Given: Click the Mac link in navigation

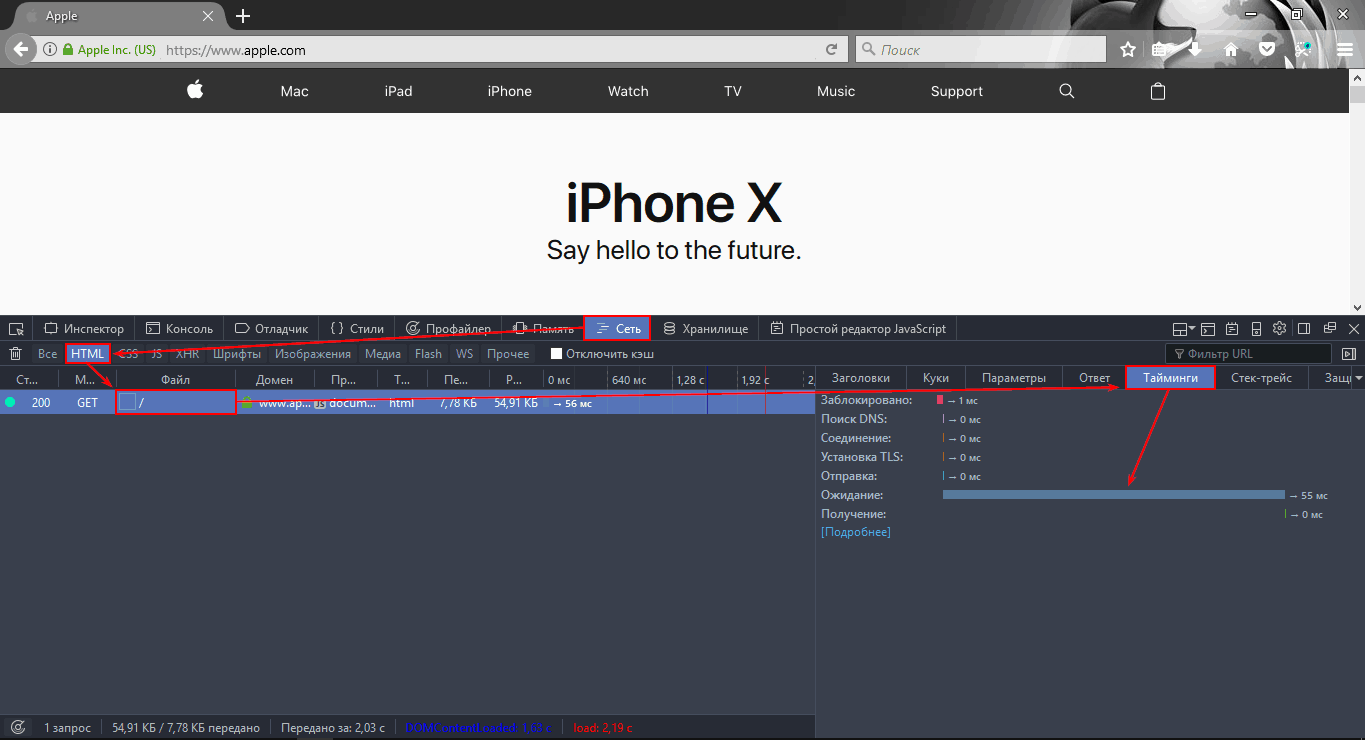Looking at the screenshot, I should (x=294, y=91).
